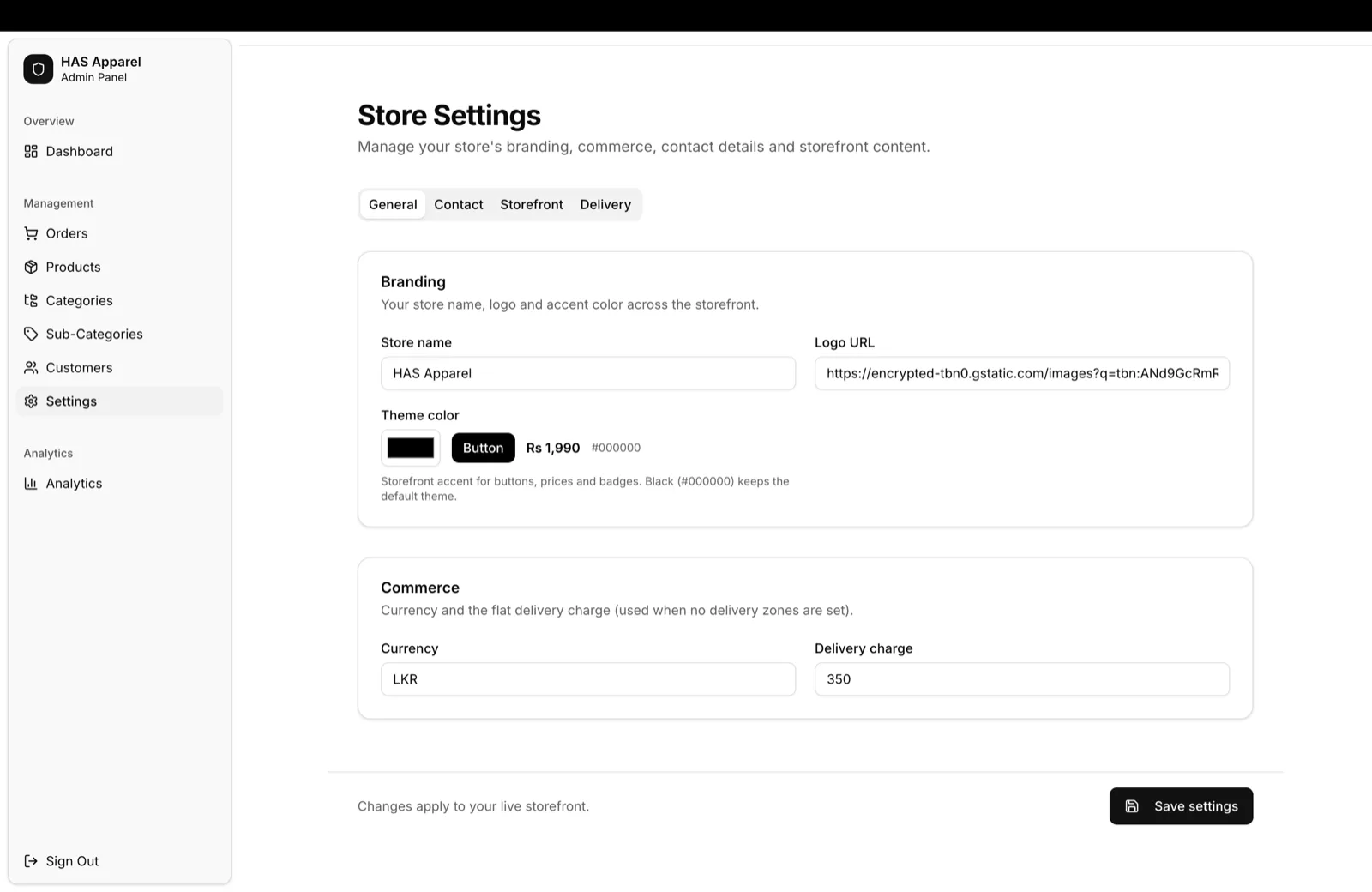Focus the Store name input field
This screenshot has width=1372, height=892.
click(588, 373)
